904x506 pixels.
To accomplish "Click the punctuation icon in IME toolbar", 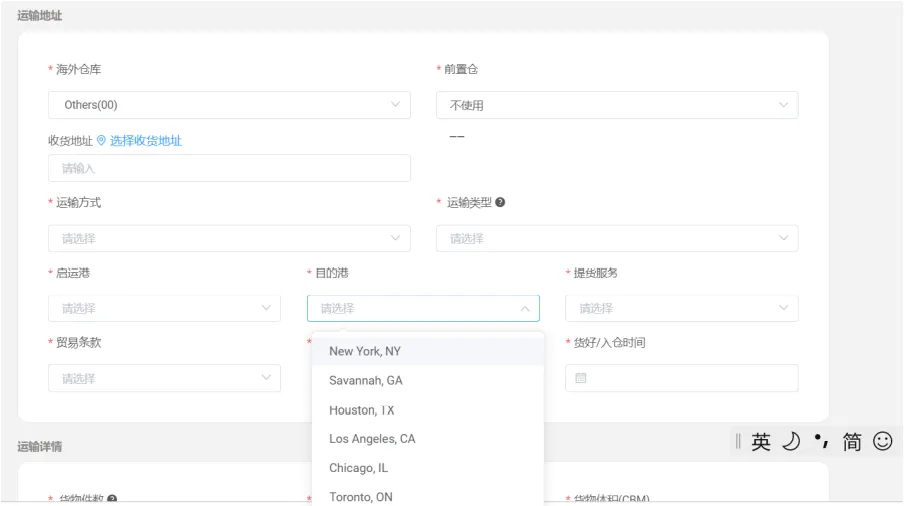I will pyautogui.click(x=821, y=441).
